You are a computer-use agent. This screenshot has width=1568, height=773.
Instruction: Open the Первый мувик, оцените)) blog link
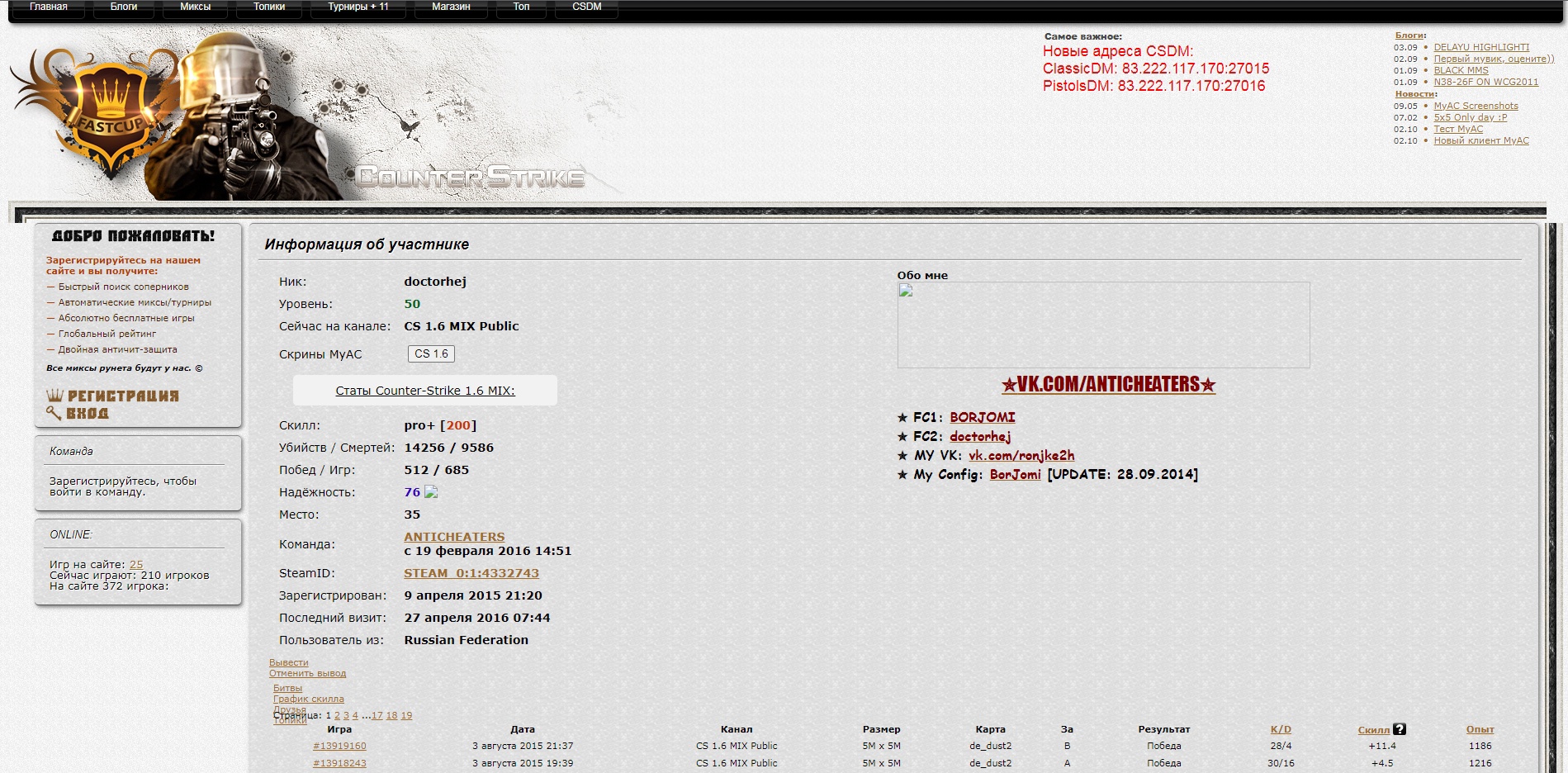point(1494,59)
